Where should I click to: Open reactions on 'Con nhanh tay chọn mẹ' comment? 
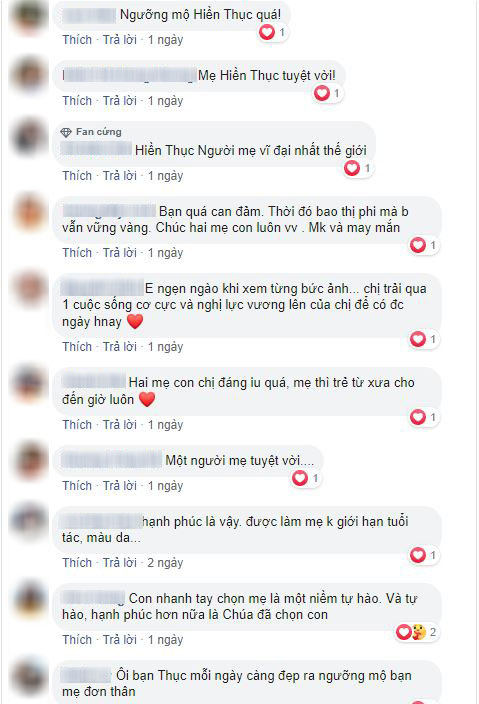pos(416,632)
